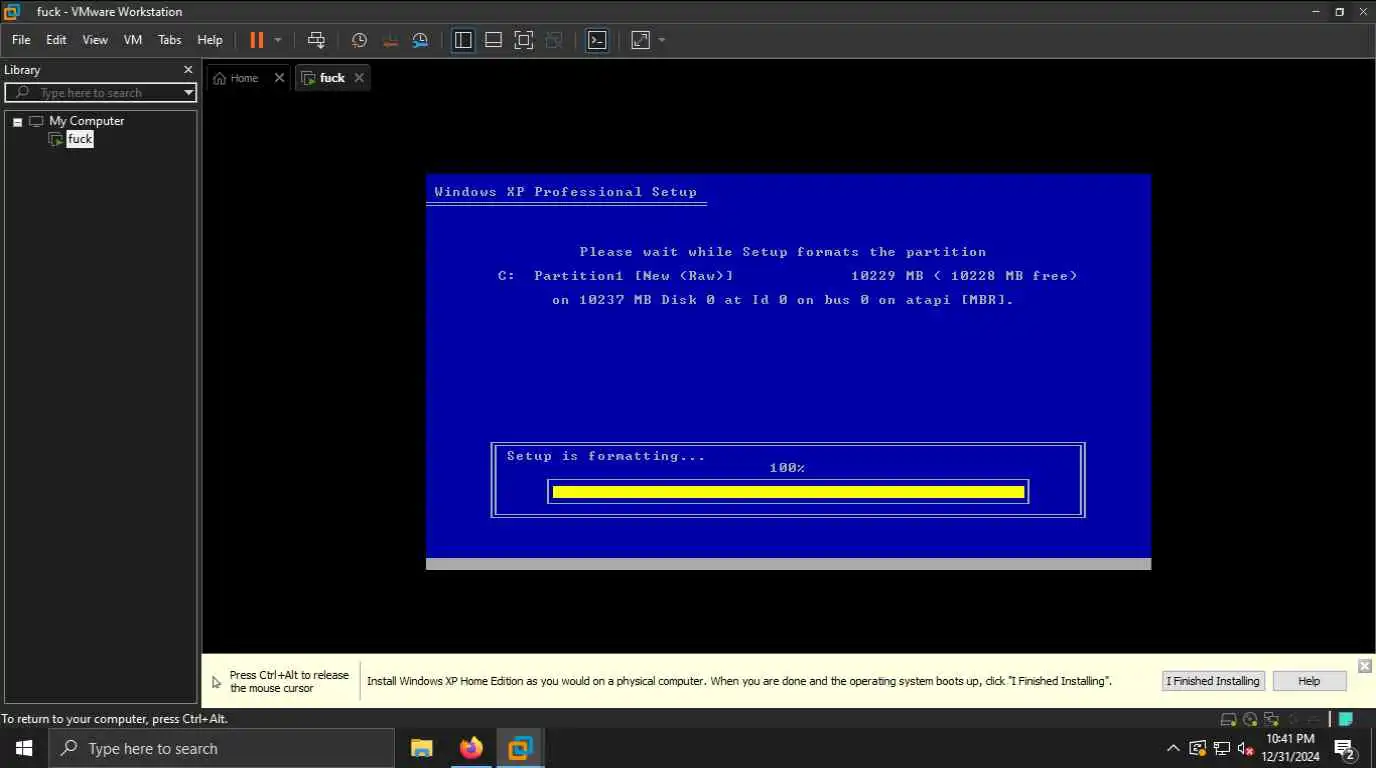Suspend the VM with the orange pause button
Screen dimensions: 1376x768
(257, 40)
